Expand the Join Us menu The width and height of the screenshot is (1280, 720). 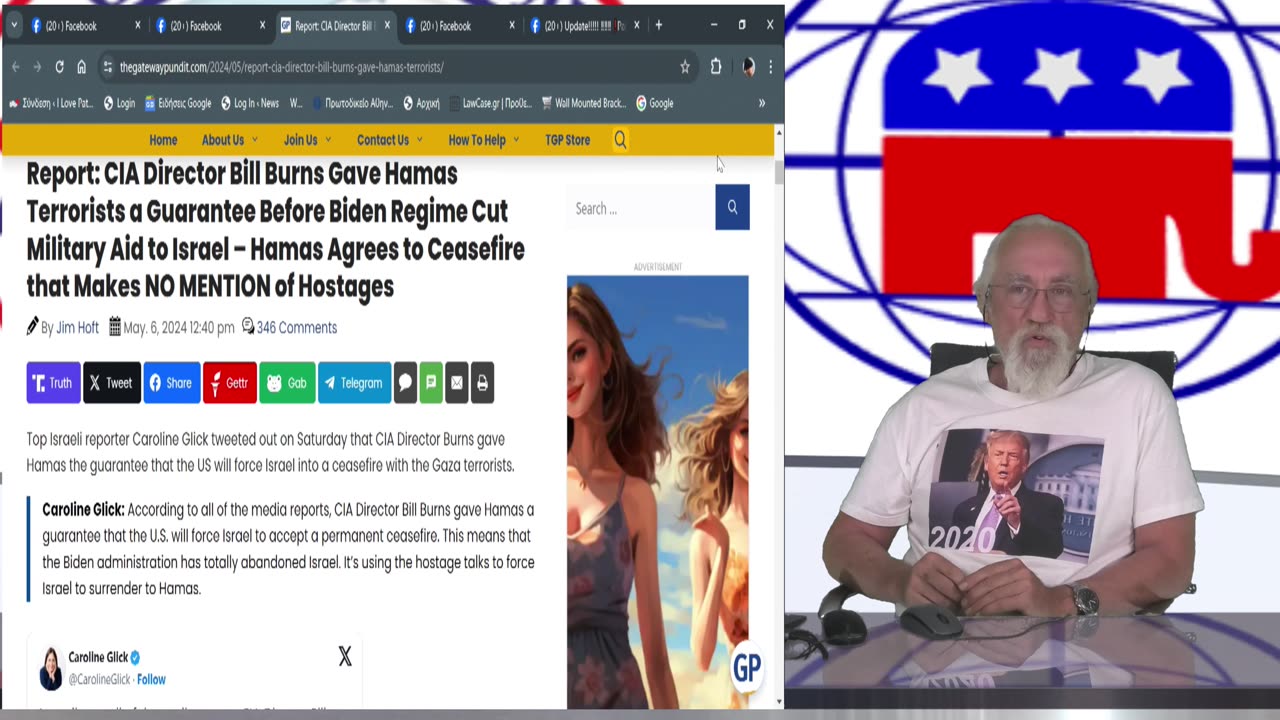[307, 140]
